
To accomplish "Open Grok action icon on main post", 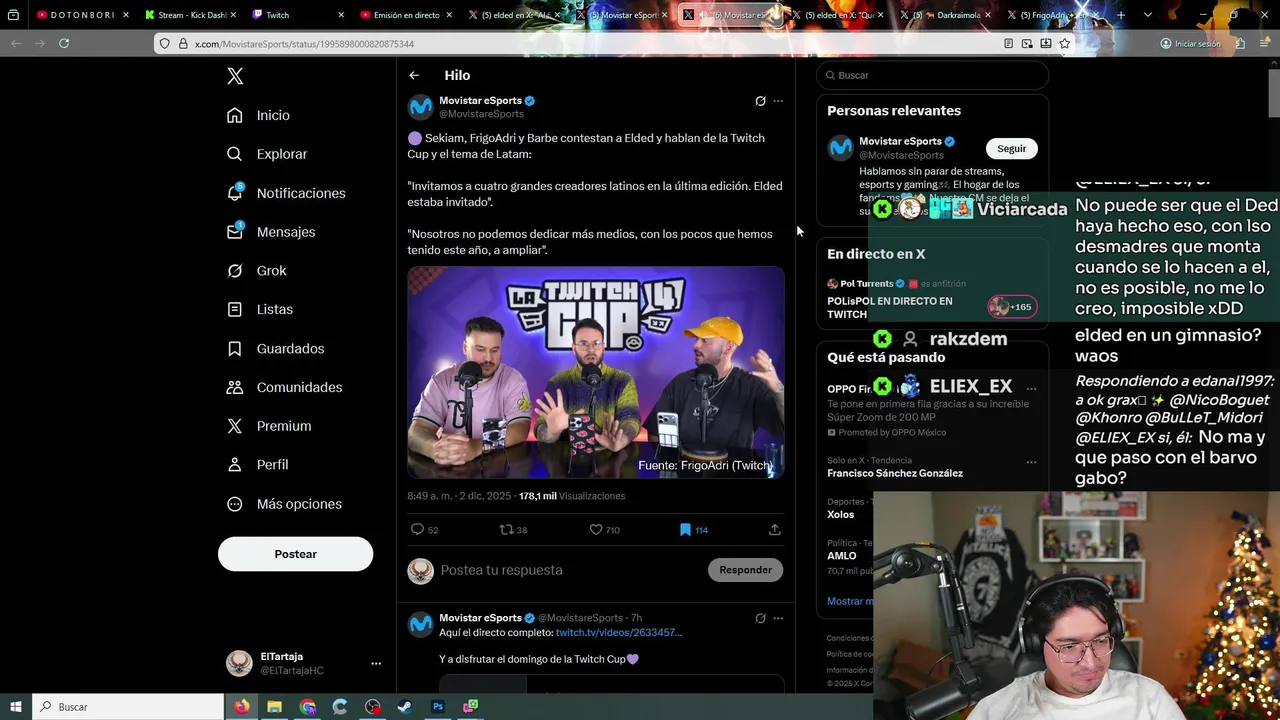I will 760,101.
